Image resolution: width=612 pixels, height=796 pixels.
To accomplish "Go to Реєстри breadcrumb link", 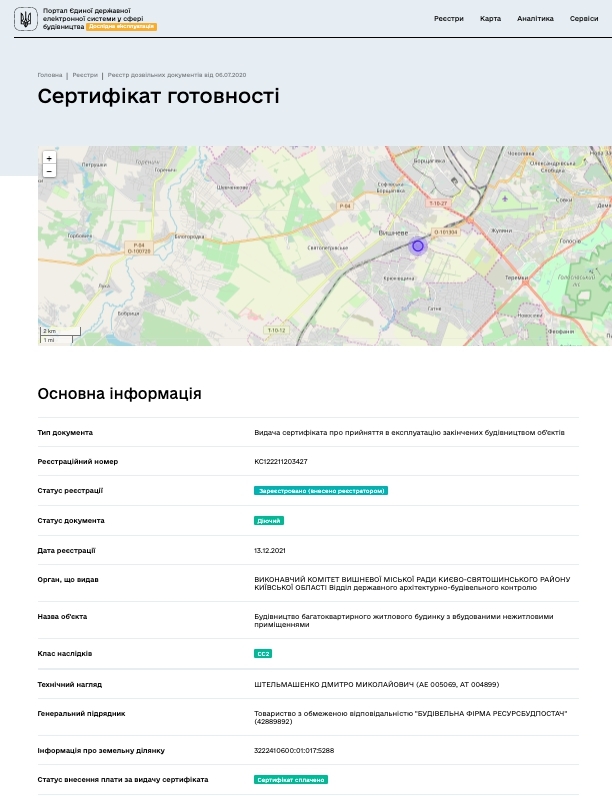I will pyautogui.click(x=85, y=75).
